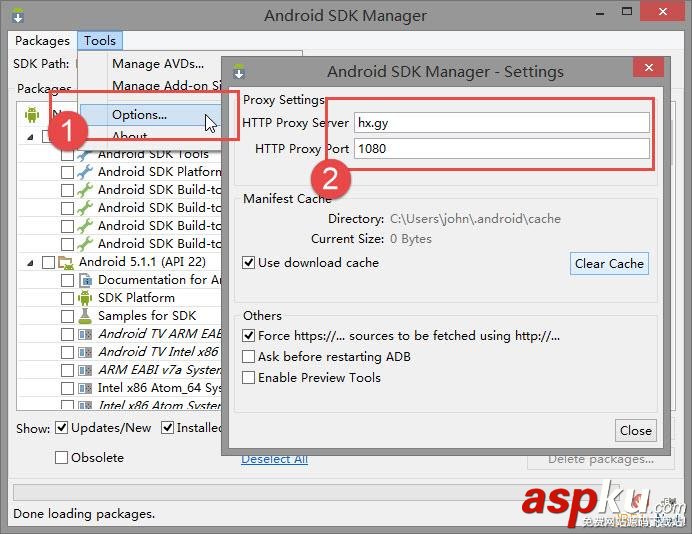Uncheck Force https sources fetched using http
The height and width of the screenshot is (534, 692).
coord(248,336)
